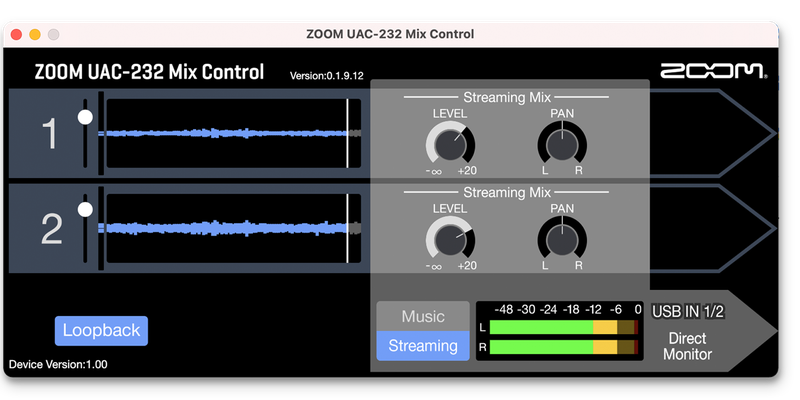The width and height of the screenshot is (800, 400).
Task: Switch to Music mix mode
Action: pos(422,316)
